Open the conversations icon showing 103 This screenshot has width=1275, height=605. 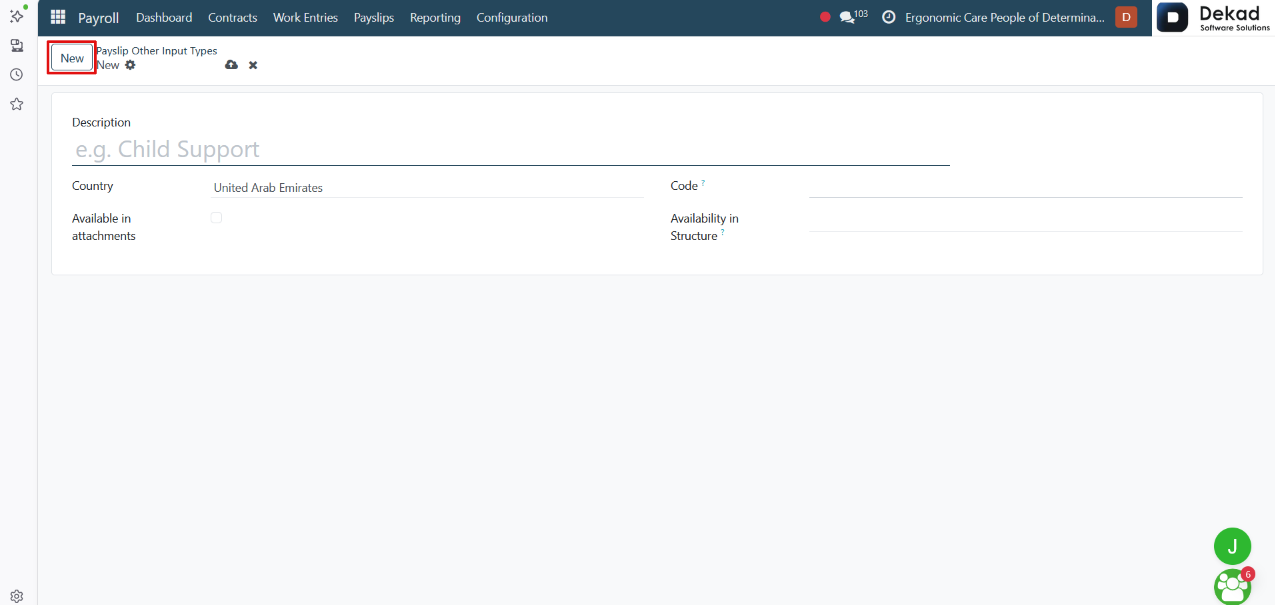[x=853, y=17]
